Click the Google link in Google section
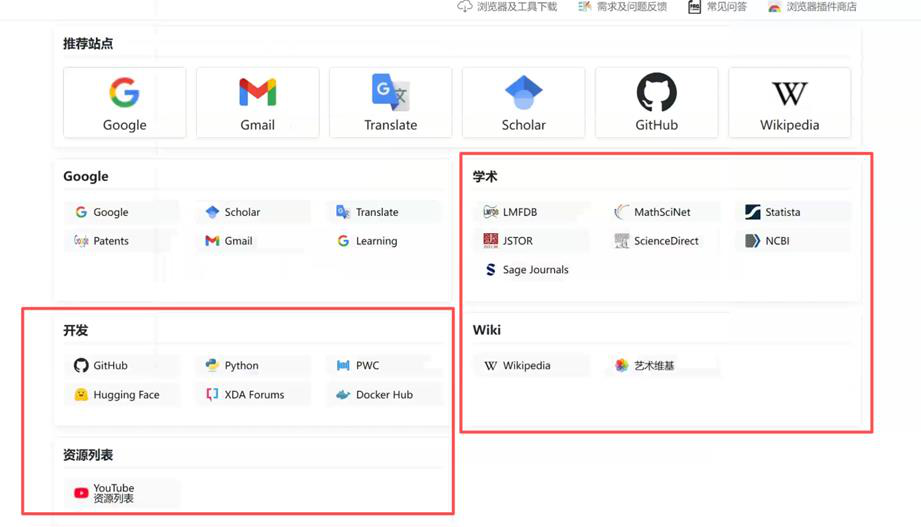The height and width of the screenshot is (527, 921). click(122, 212)
